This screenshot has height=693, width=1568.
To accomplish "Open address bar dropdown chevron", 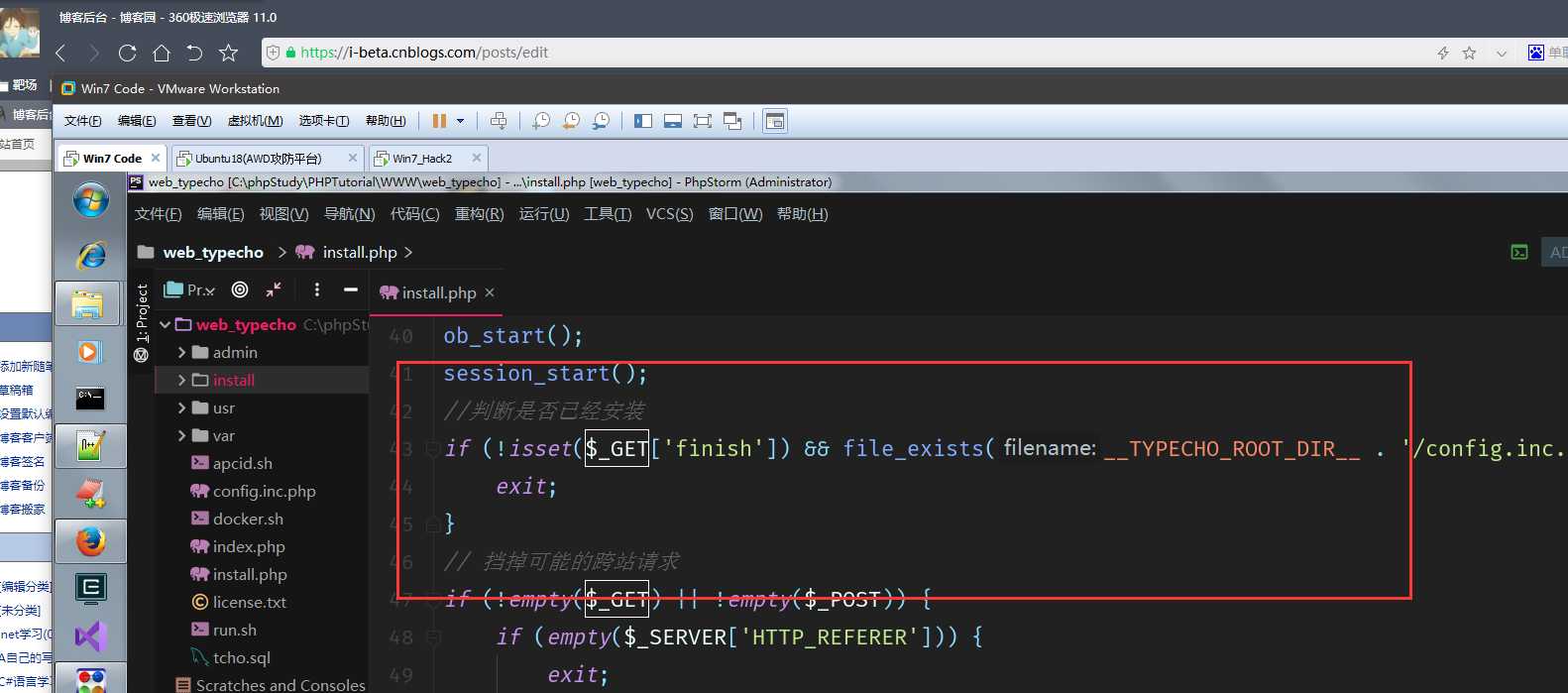I will point(1502,54).
